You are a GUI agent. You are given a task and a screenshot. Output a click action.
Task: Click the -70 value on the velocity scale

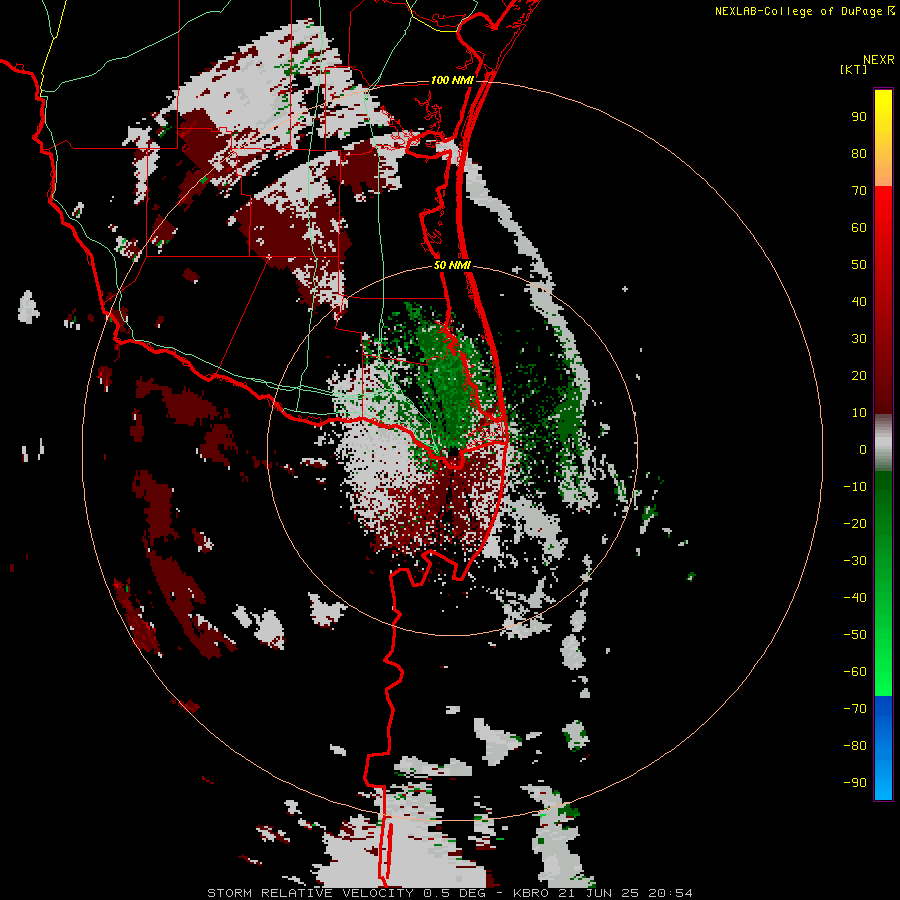pyautogui.click(x=855, y=709)
